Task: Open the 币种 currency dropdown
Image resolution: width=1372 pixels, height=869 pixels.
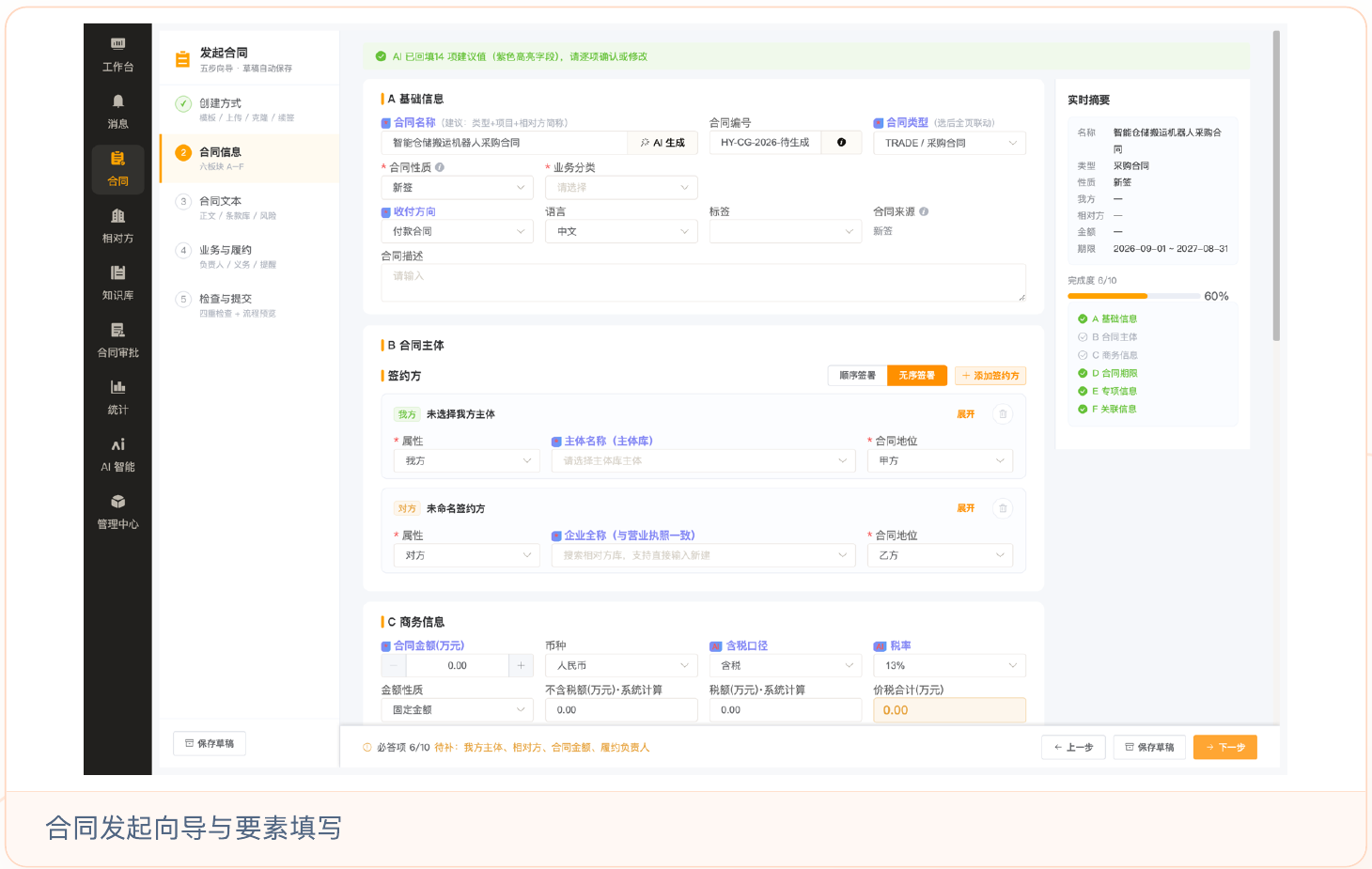Action: pyautogui.click(x=621, y=665)
